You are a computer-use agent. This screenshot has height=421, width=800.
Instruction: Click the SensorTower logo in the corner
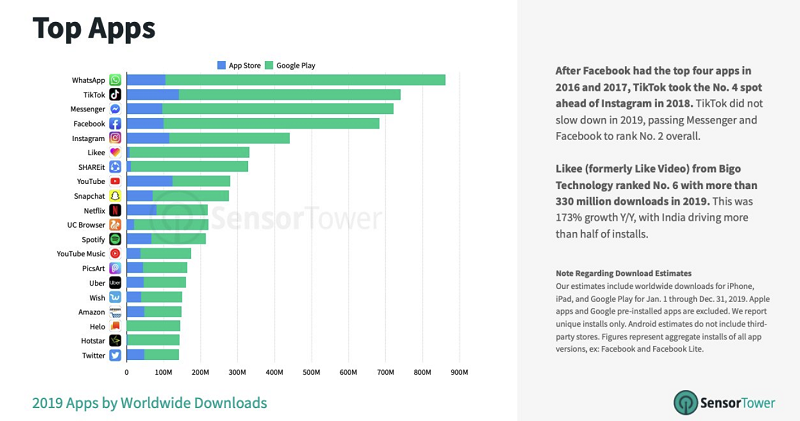pos(724,403)
